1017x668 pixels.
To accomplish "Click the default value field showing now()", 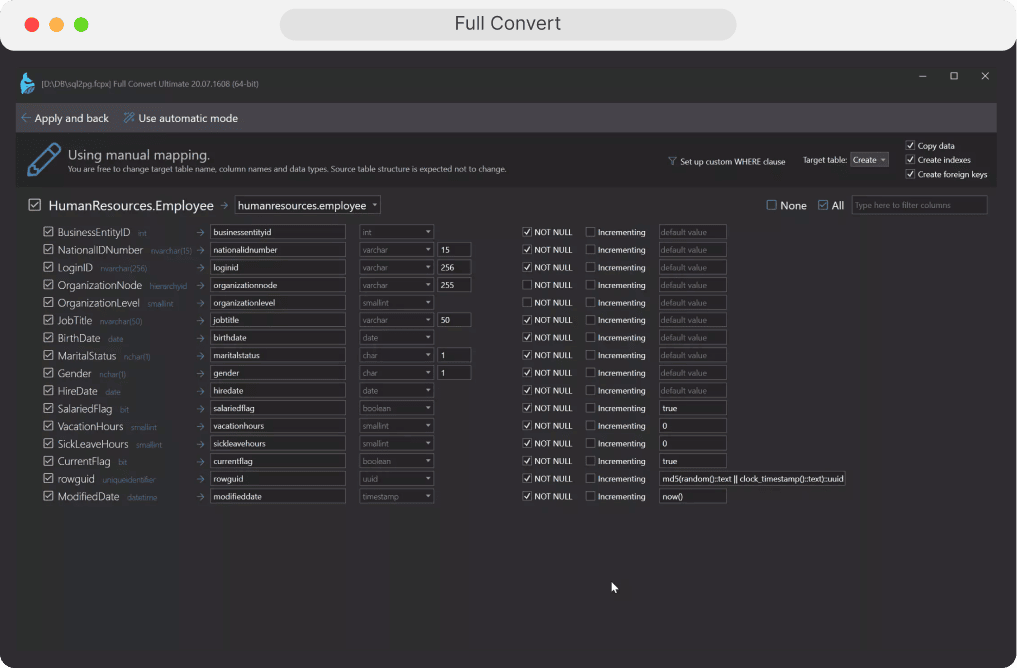I will pos(693,497).
